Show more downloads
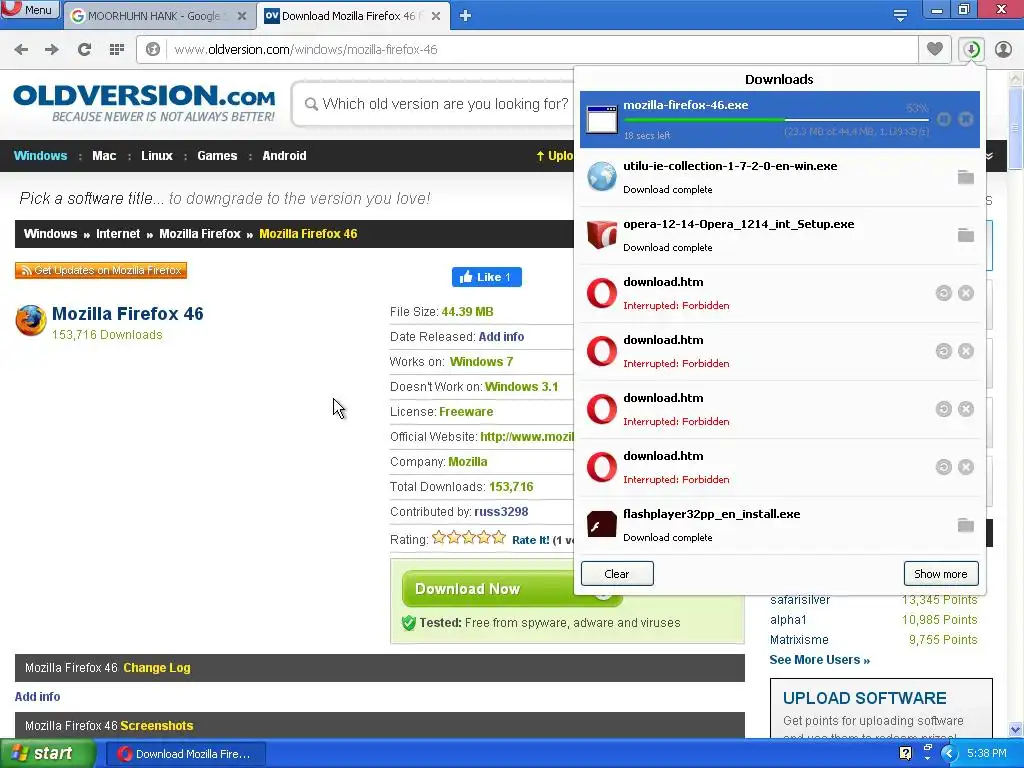The width and height of the screenshot is (1024, 768). tap(941, 573)
